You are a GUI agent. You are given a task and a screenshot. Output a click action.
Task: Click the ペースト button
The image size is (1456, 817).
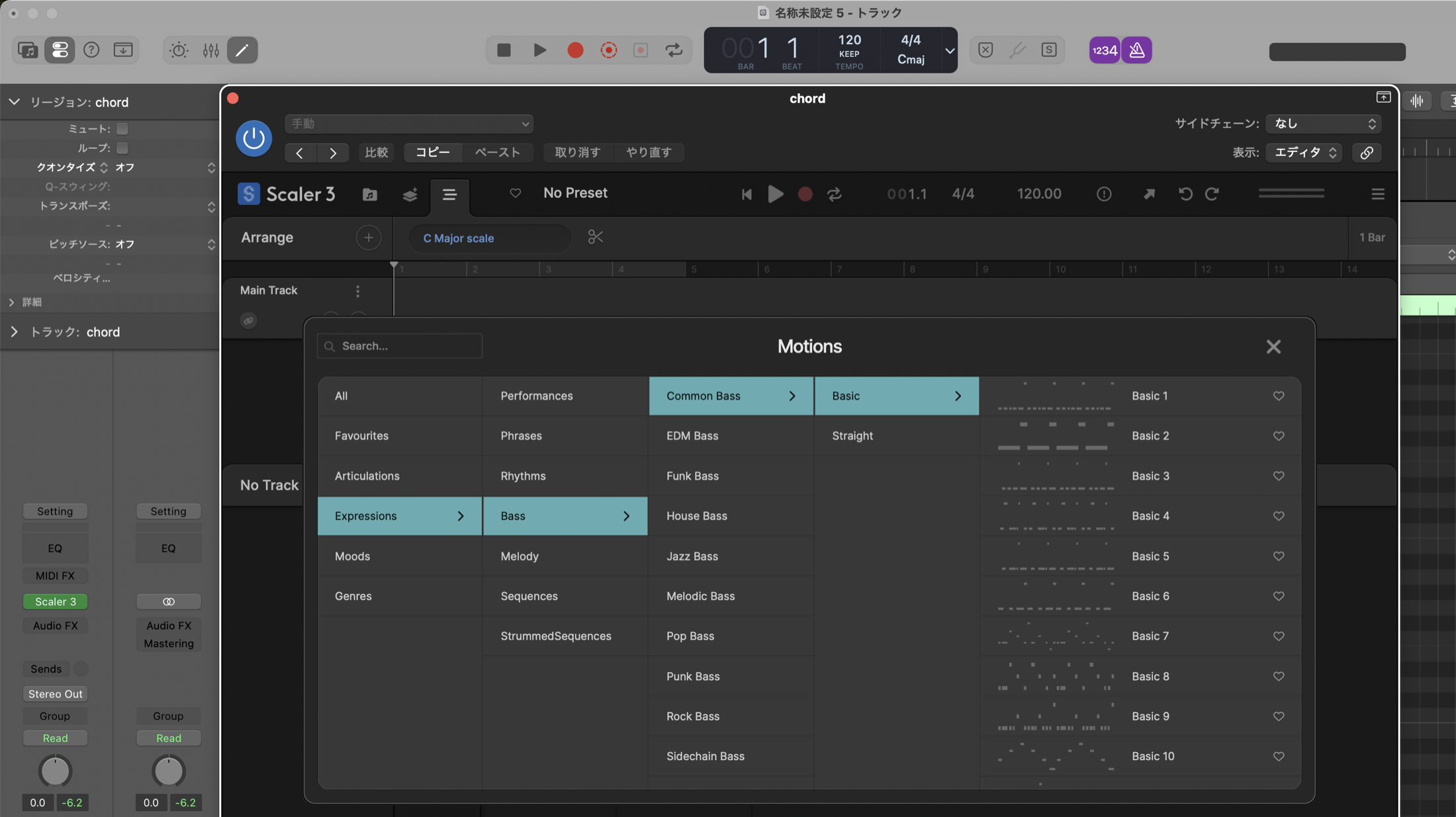point(498,153)
